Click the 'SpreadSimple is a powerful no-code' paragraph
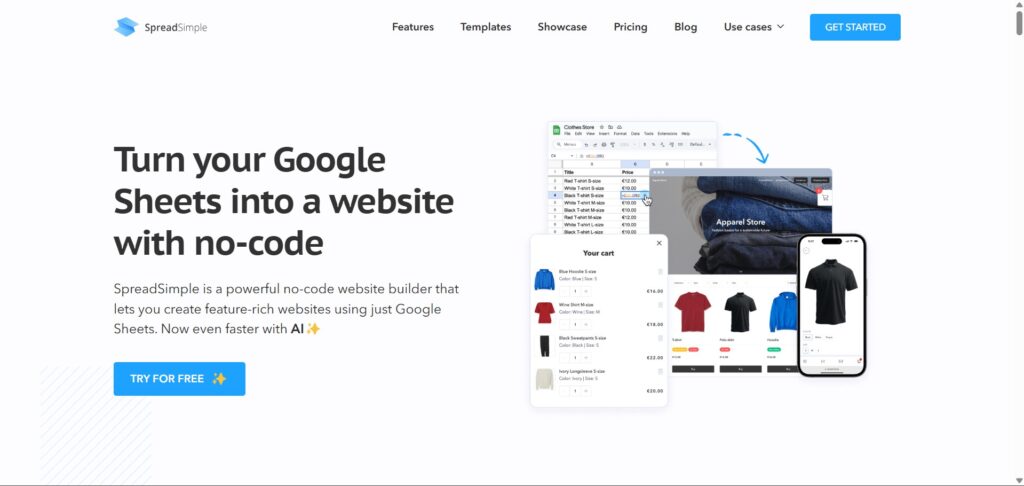 point(286,308)
